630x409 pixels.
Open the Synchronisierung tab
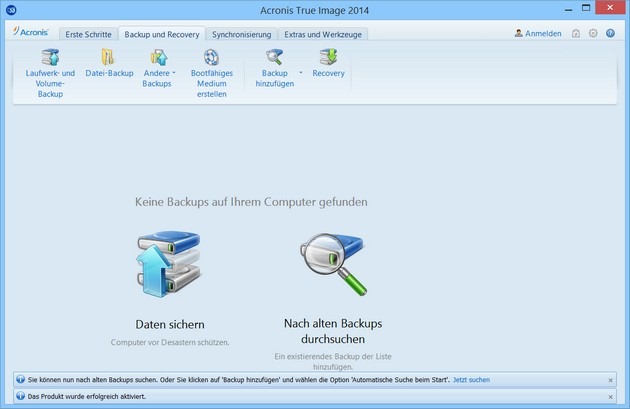pyautogui.click(x=241, y=35)
